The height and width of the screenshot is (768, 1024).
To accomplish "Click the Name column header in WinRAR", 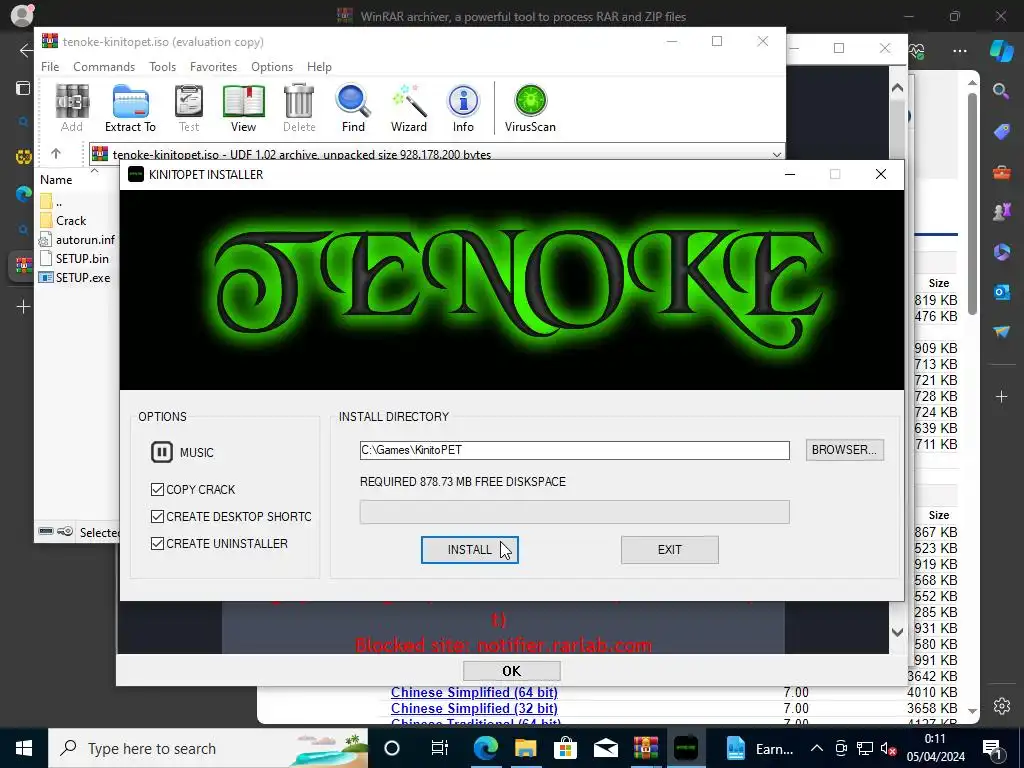I will tap(56, 180).
